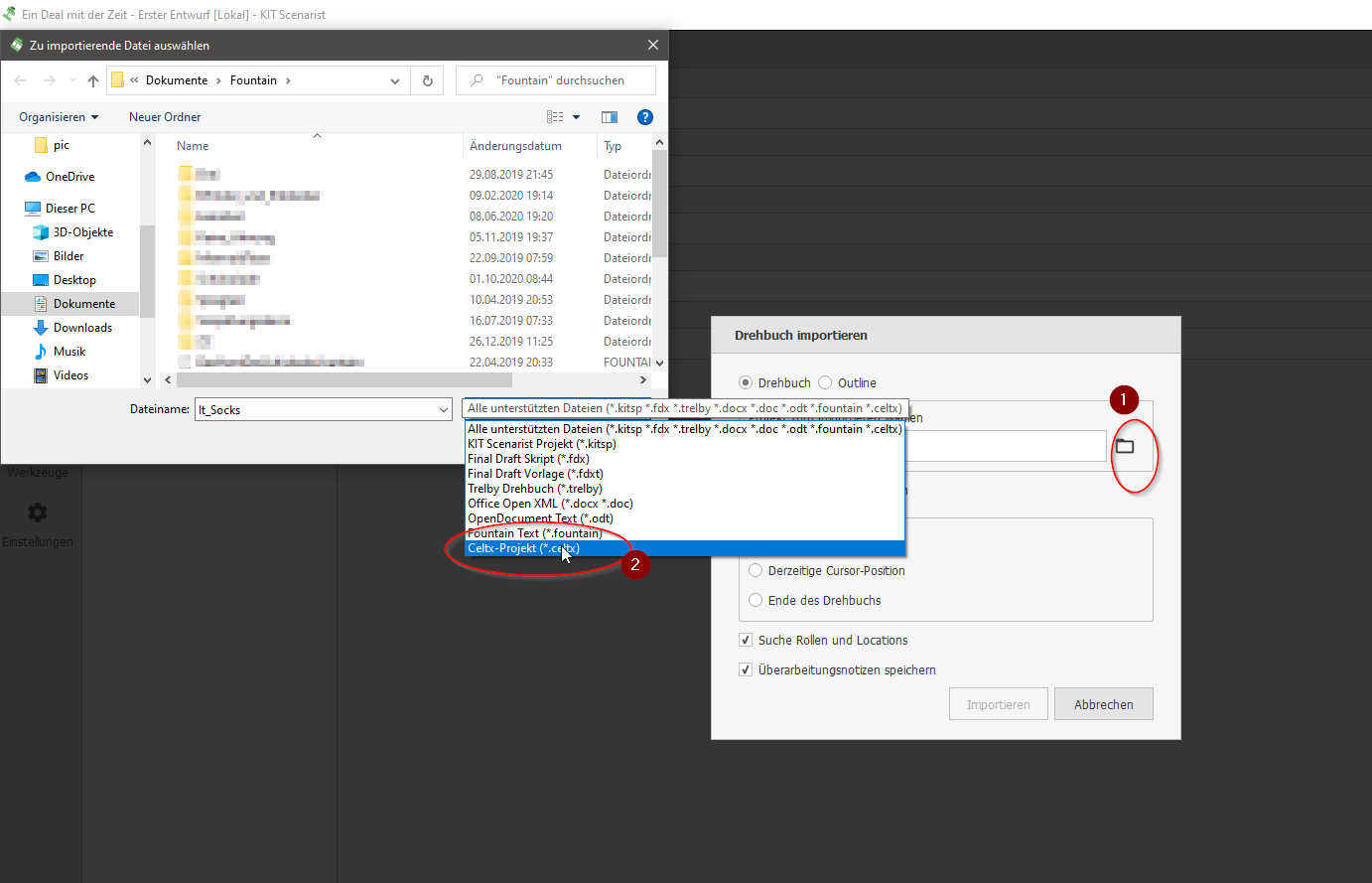The height and width of the screenshot is (883, 1372).
Task: Toggle Überarbeitungsnotizen speichern checkbox
Action: click(746, 670)
